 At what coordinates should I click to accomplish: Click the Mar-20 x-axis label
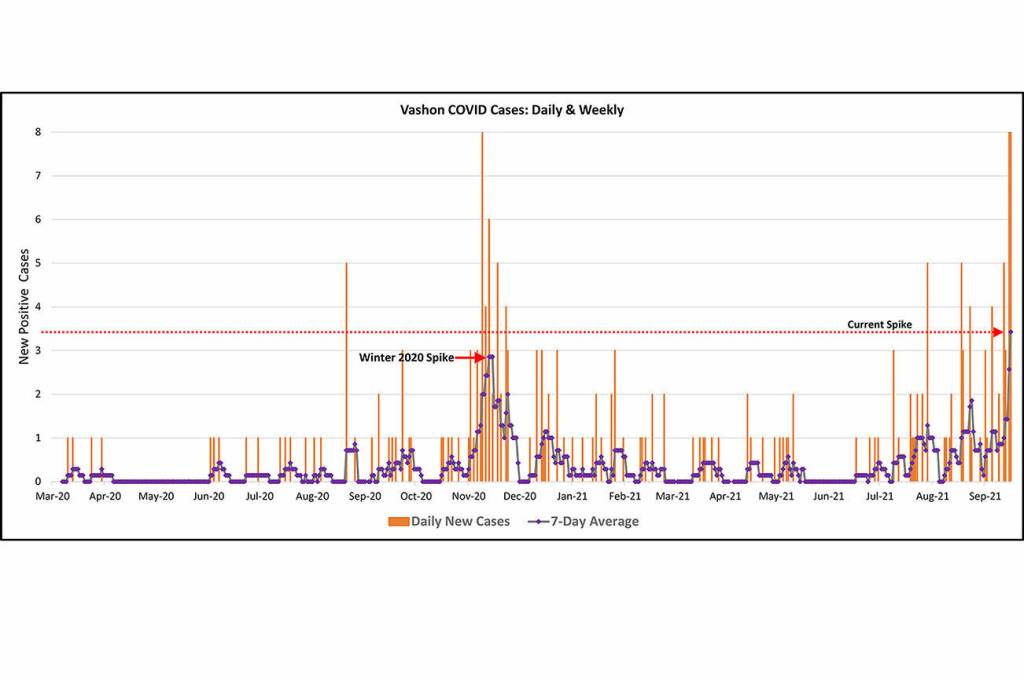pyautogui.click(x=53, y=496)
